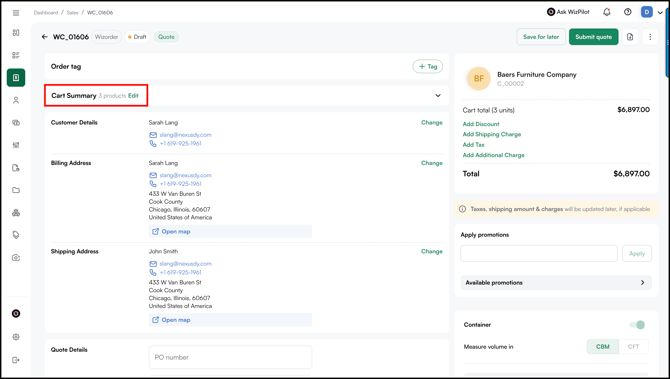Open the payments coins sidebar icon
Screen dimensions: 670x379
pyautogui.click(x=16, y=123)
